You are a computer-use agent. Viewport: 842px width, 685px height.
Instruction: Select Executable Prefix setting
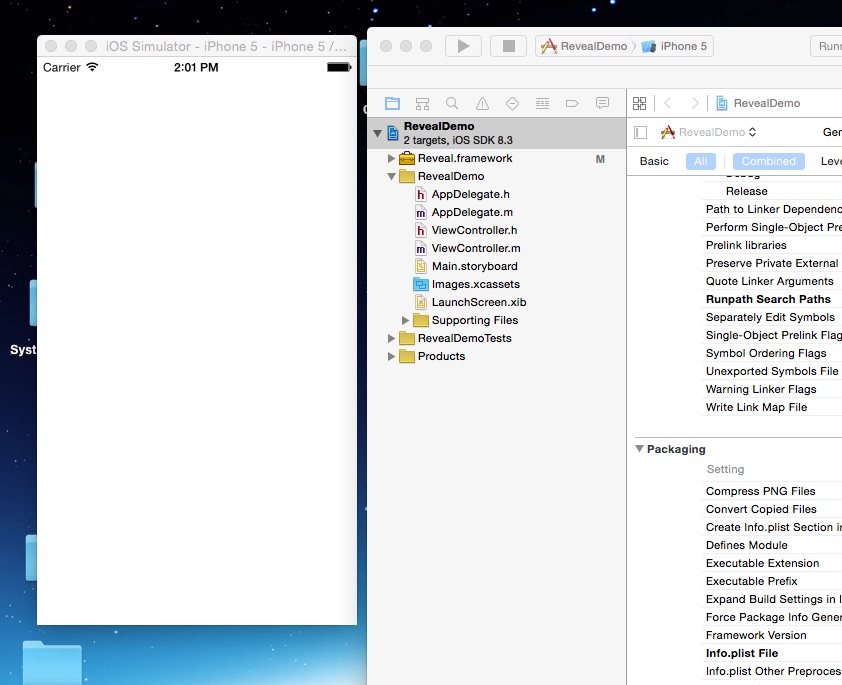coord(751,581)
